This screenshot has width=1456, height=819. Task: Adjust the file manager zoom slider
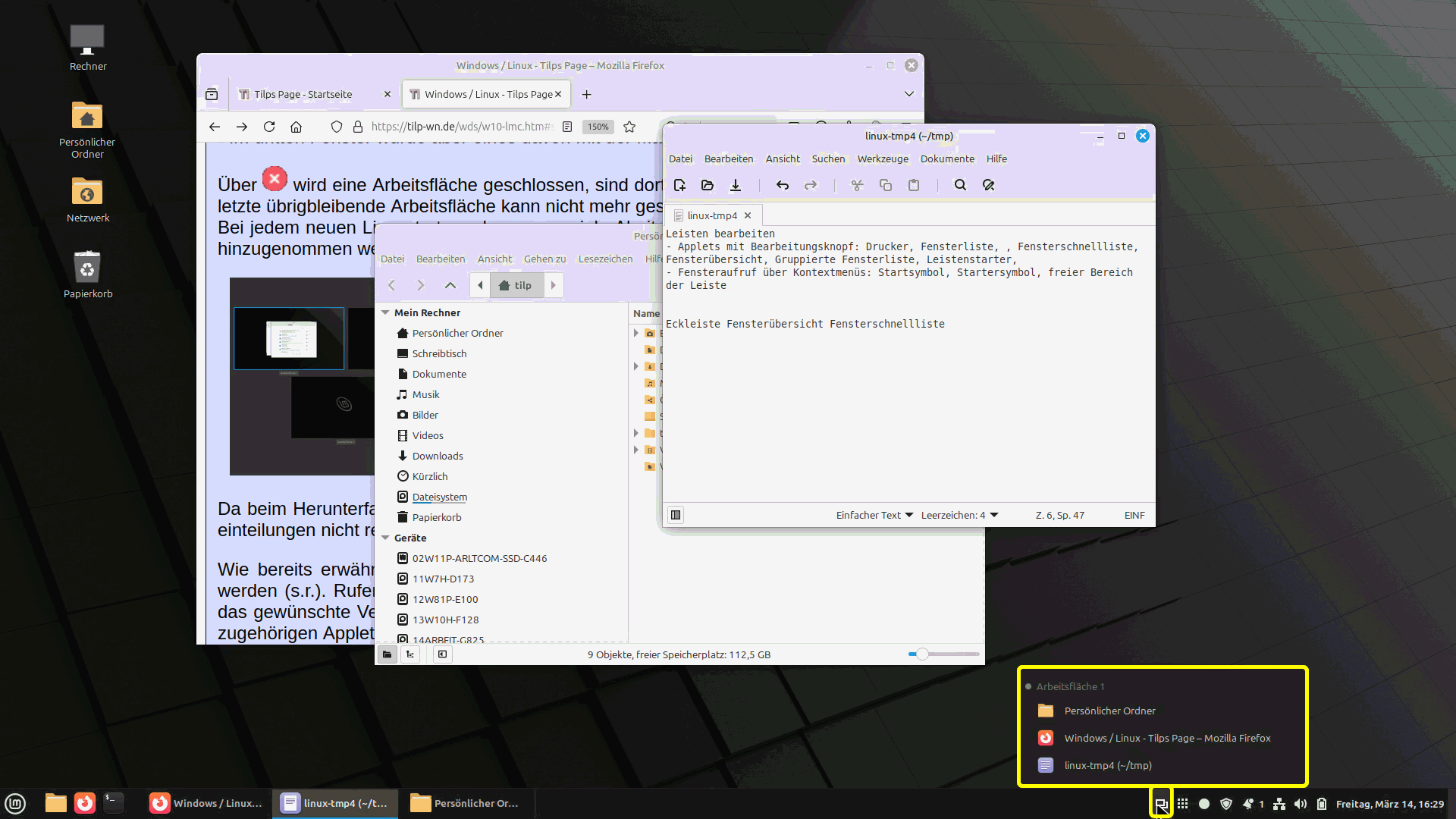922,654
